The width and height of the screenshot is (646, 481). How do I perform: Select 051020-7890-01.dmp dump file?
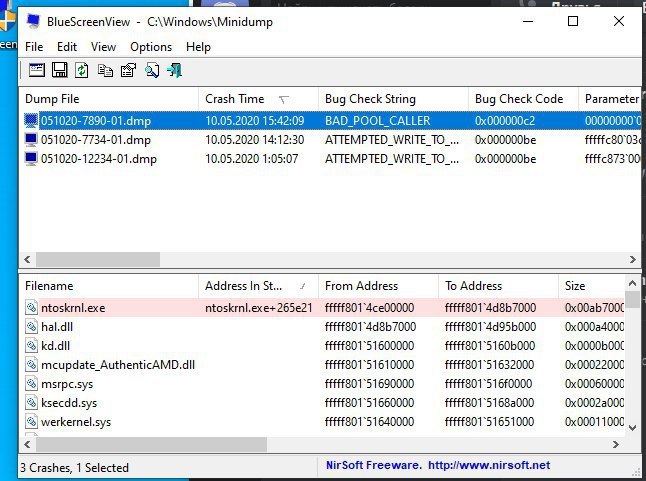[96, 121]
